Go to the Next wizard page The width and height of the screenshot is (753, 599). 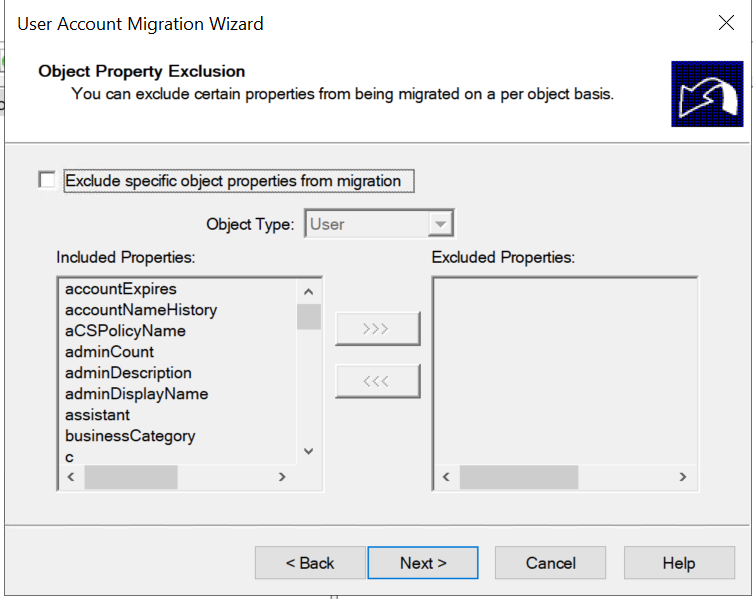coord(423,562)
